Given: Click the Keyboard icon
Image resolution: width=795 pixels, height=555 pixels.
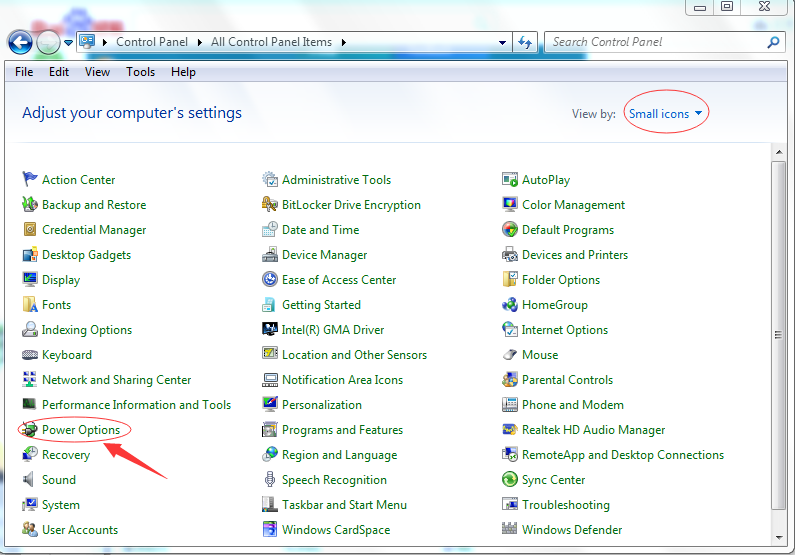Looking at the screenshot, I should point(30,354).
